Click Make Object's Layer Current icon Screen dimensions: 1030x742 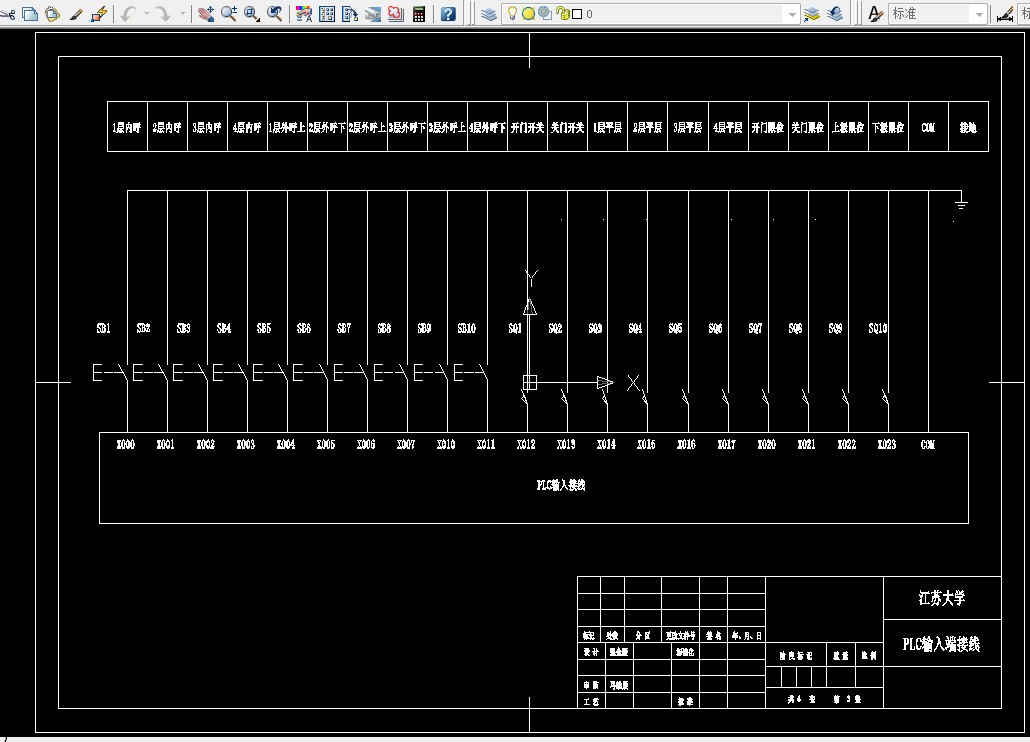(812, 13)
